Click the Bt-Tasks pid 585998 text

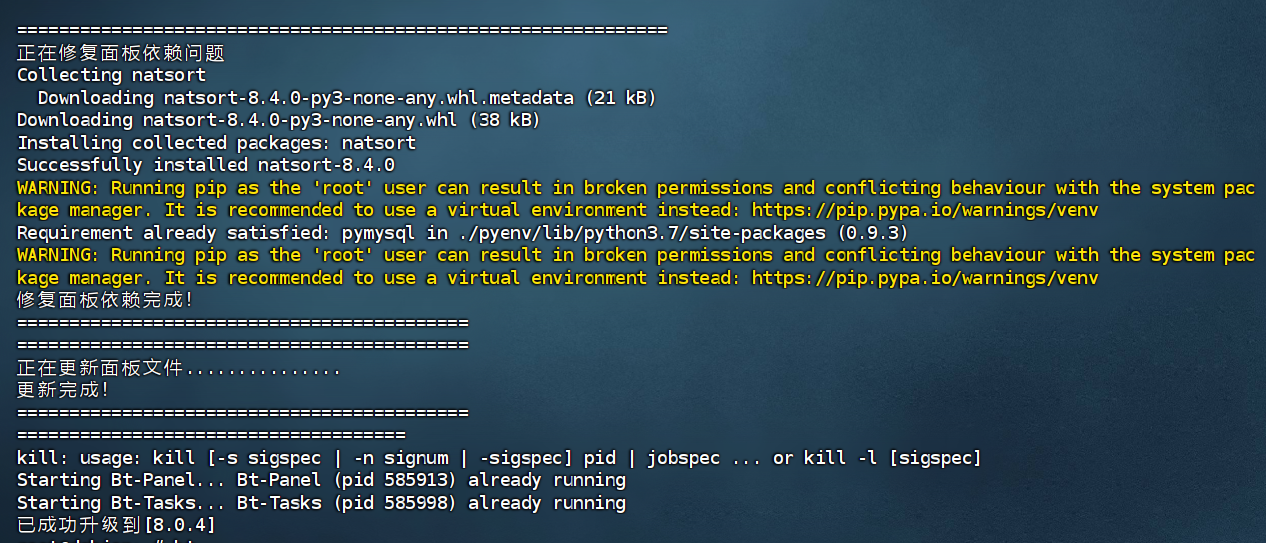pyautogui.click(x=396, y=503)
